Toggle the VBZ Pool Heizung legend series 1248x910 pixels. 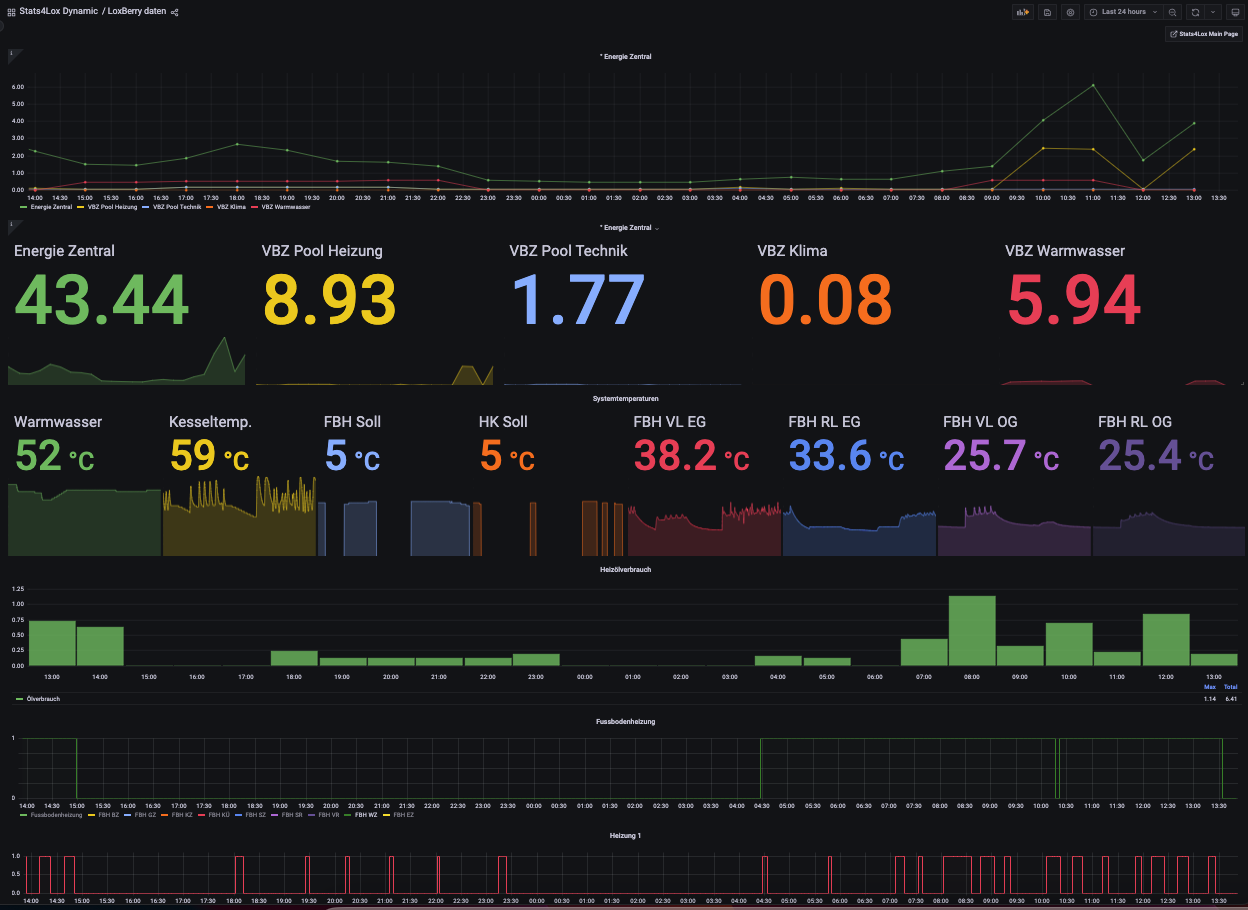112,206
